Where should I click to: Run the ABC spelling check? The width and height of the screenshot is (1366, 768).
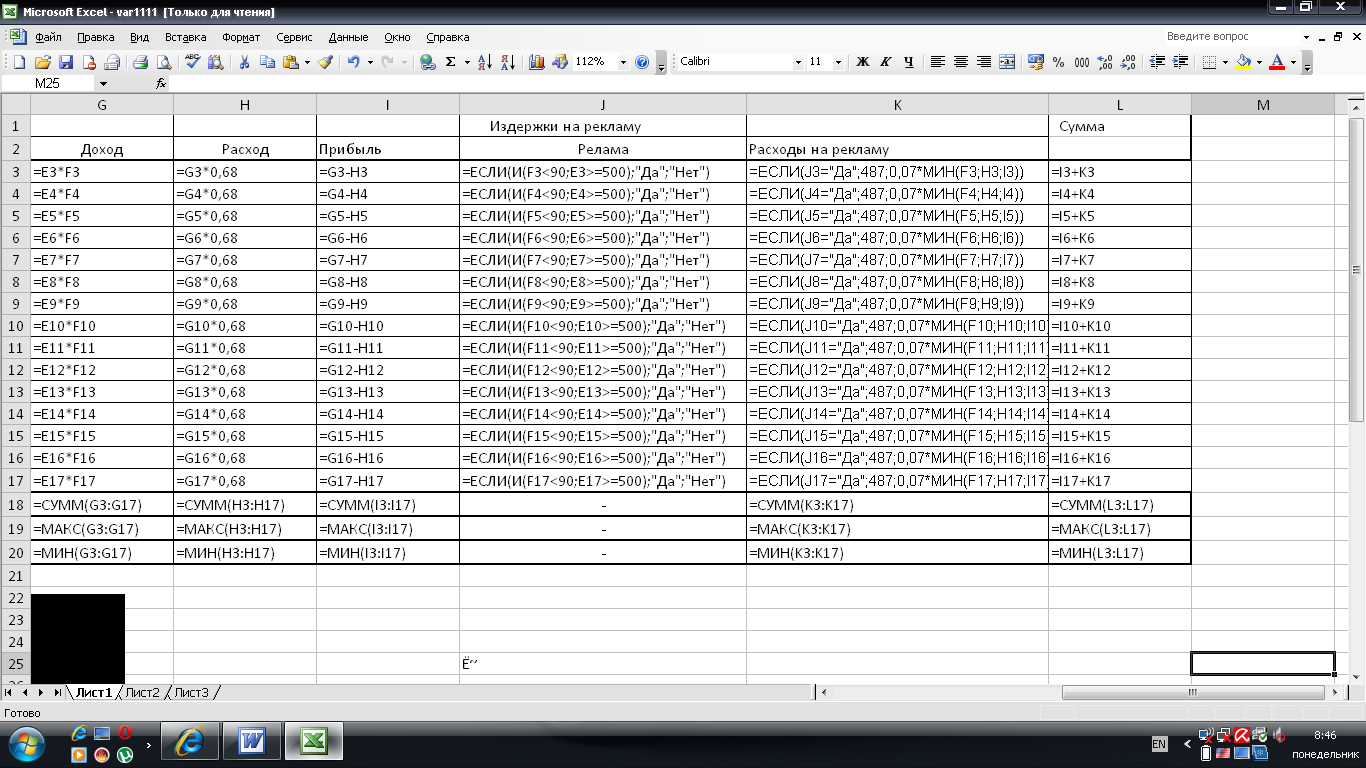192,62
